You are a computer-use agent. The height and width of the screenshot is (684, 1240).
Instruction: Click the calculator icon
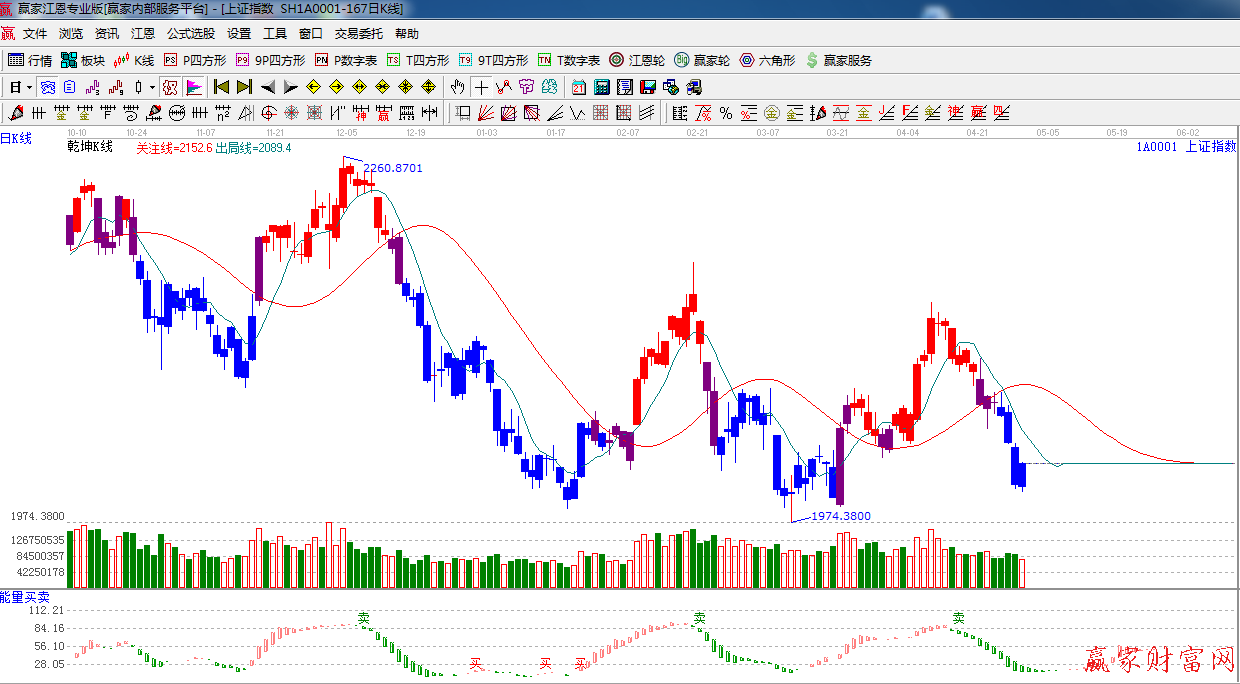pyautogui.click(x=601, y=87)
